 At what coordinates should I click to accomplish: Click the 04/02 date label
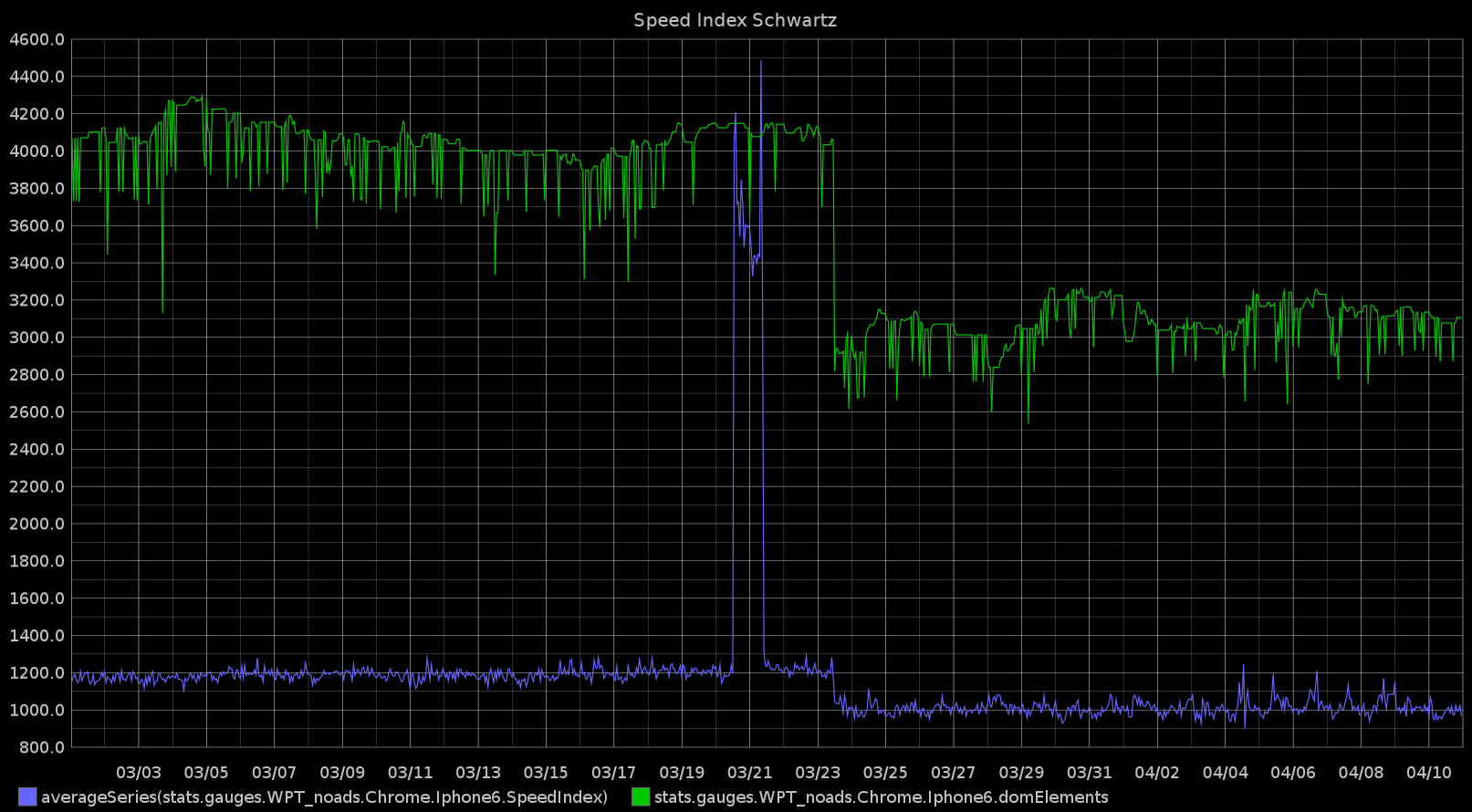coord(1157,773)
